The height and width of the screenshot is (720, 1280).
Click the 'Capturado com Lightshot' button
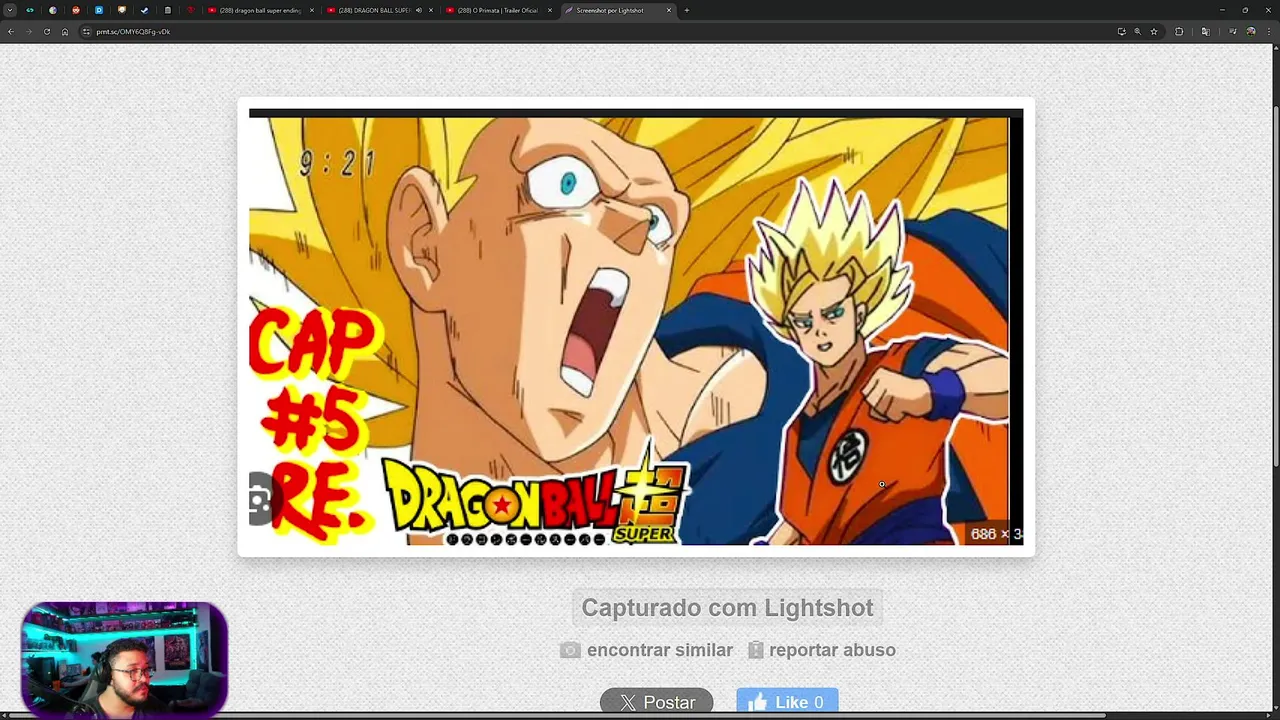727,608
